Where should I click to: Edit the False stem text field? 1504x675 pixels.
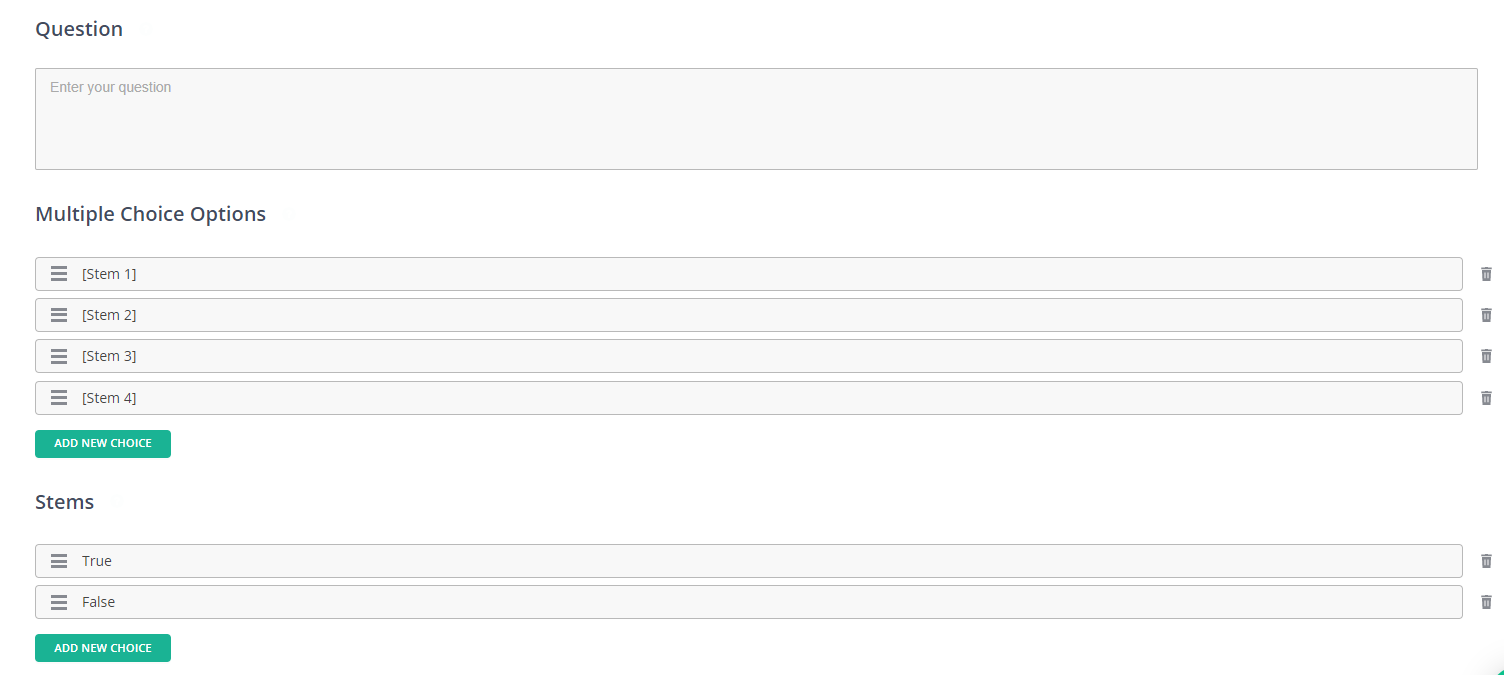pyautogui.click(x=749, y=602)
